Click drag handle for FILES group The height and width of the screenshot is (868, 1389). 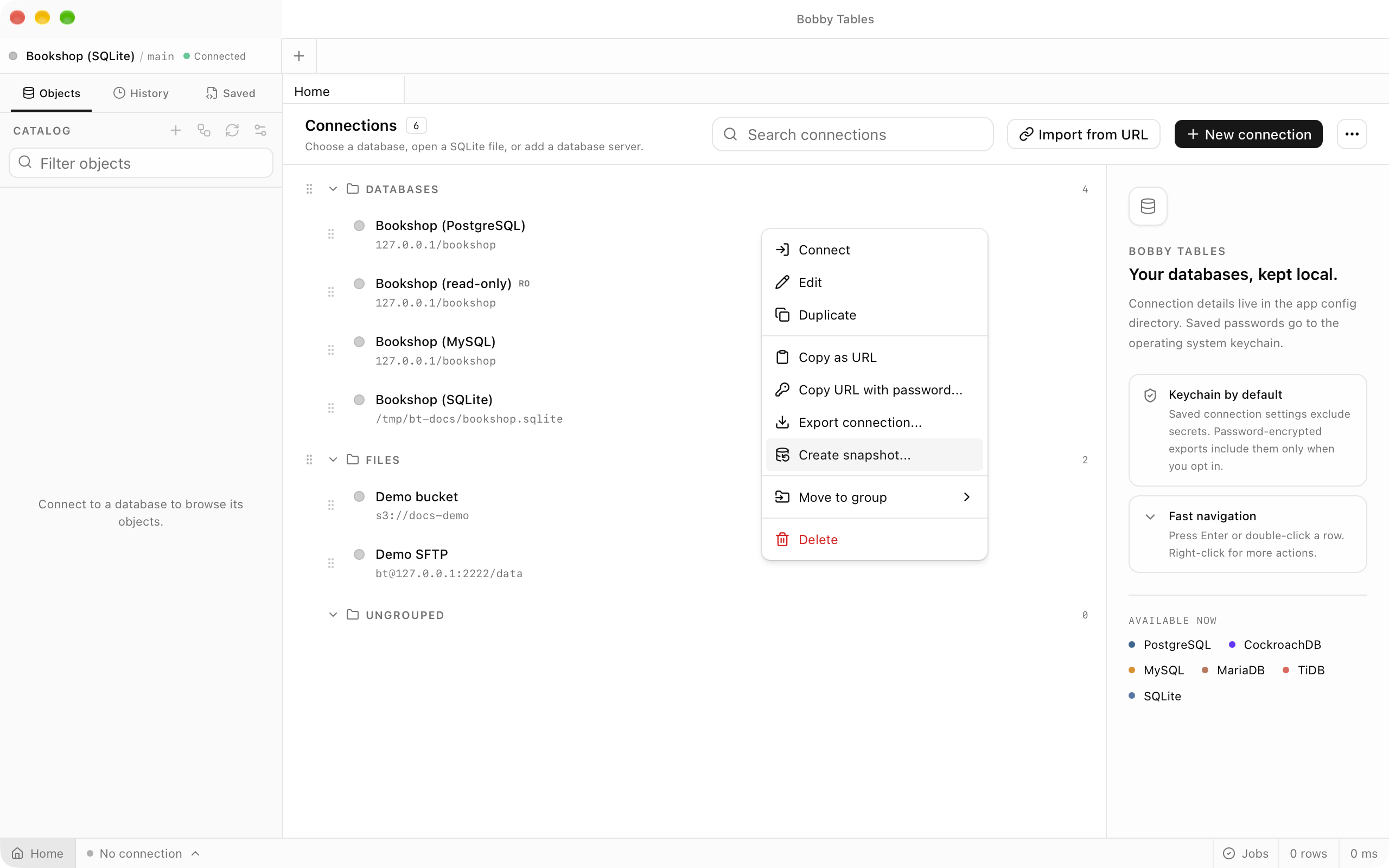pos(309,459)
